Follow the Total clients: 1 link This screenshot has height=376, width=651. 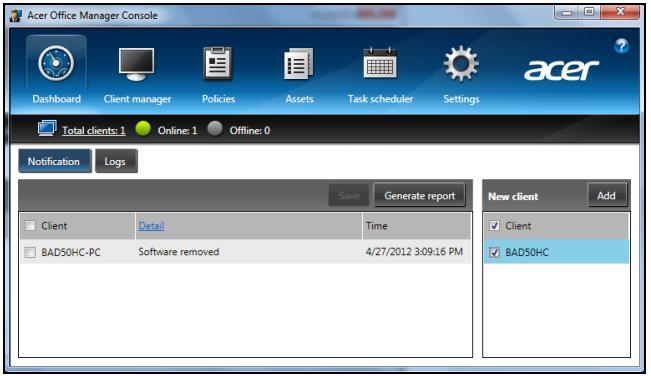93,130
